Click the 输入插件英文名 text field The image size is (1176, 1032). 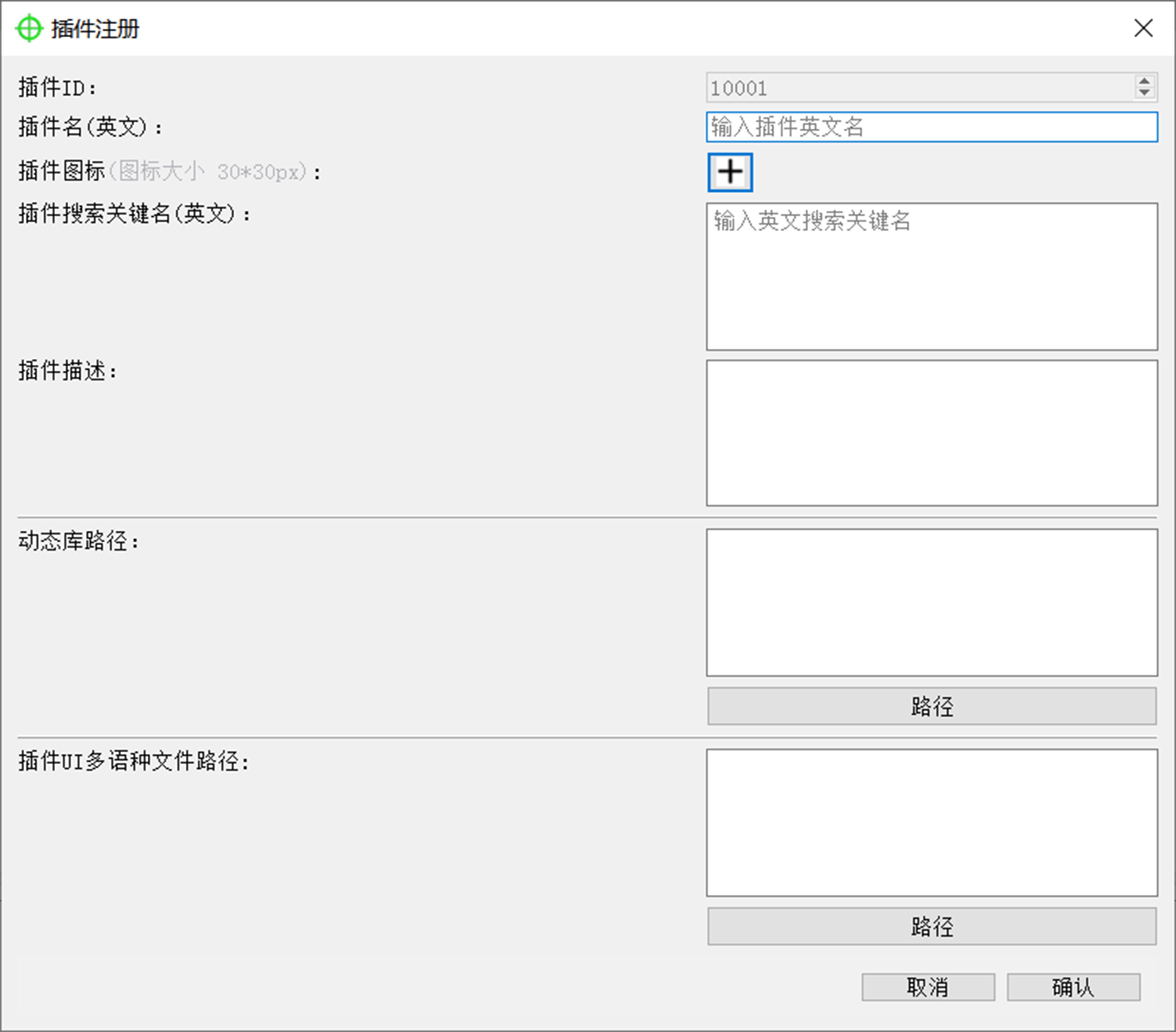click(x=932, y=126)
